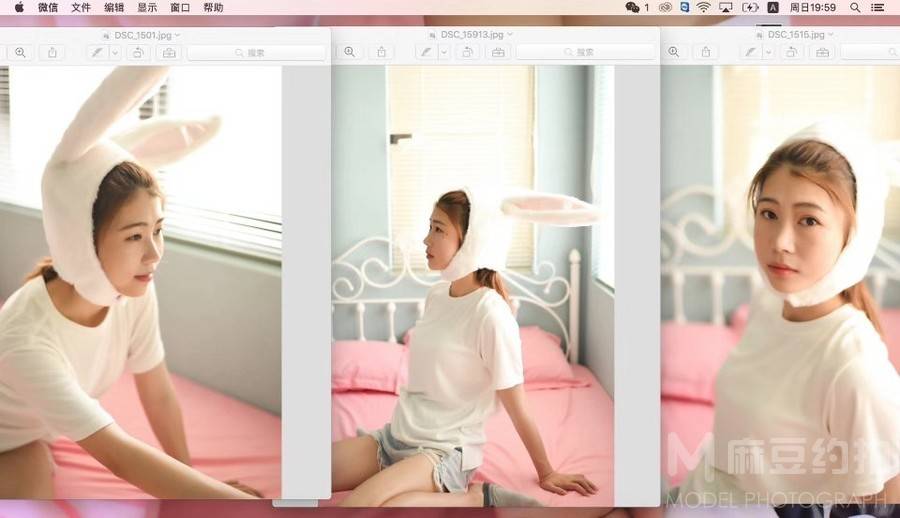900x518 pixels.
Task: Open the Wi-Fi status menu
Action: (704, 7)
